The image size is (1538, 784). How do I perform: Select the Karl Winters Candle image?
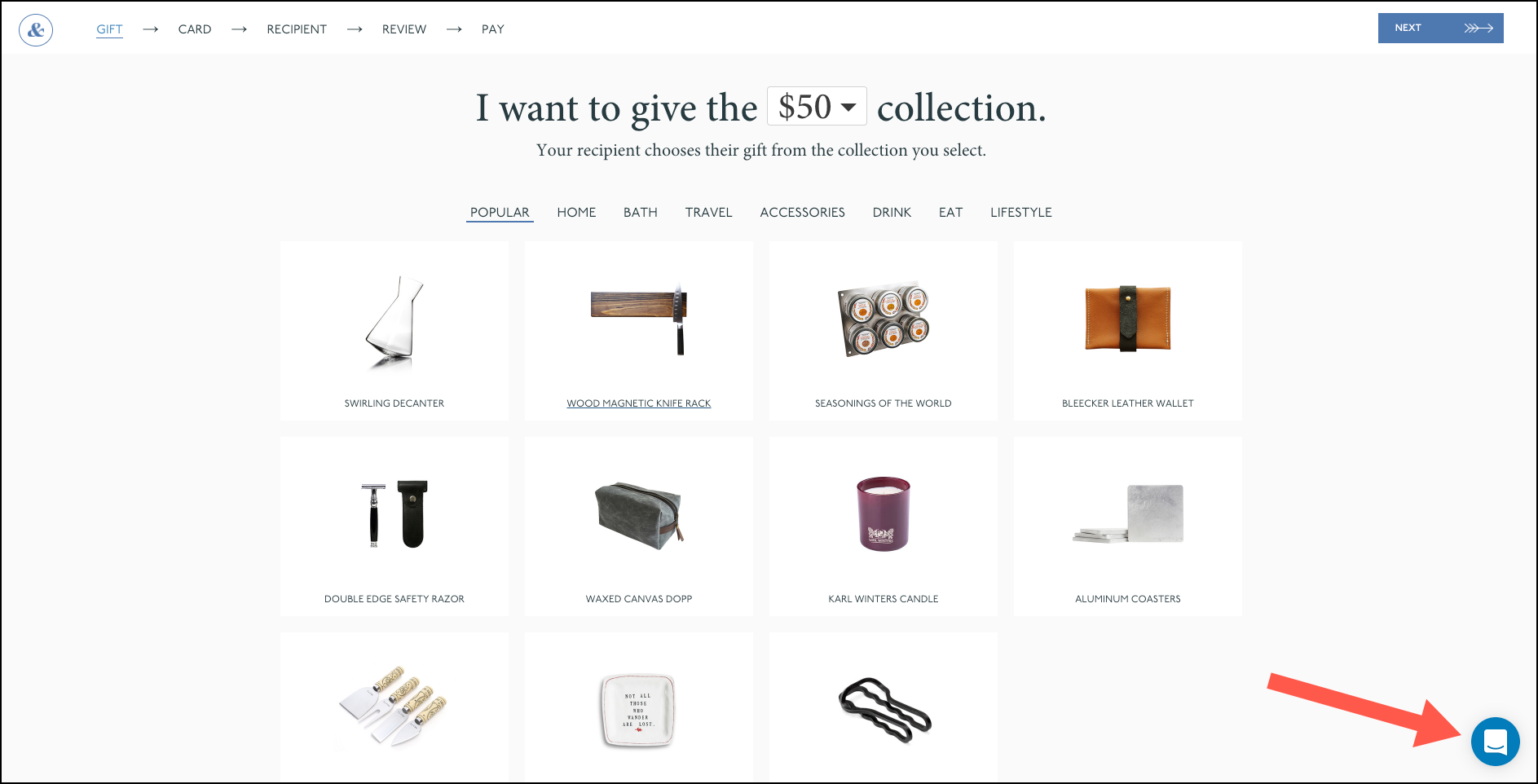pos(884,514)
